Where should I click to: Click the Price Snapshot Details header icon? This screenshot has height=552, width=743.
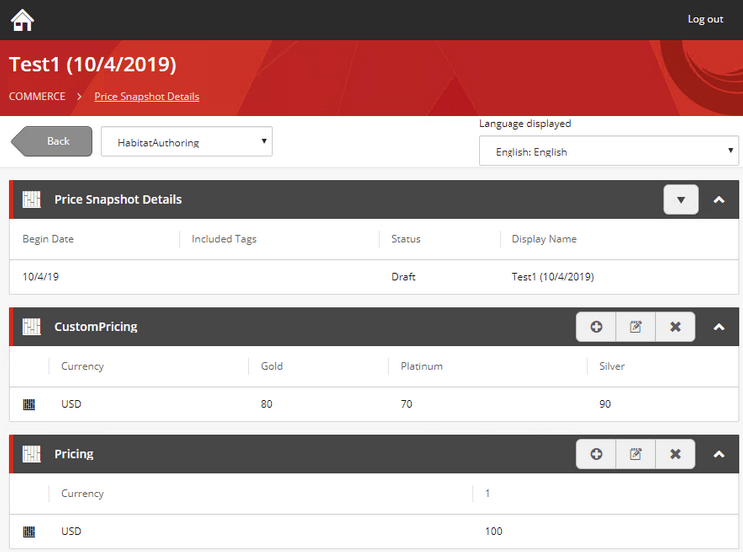tap(32, 199)
